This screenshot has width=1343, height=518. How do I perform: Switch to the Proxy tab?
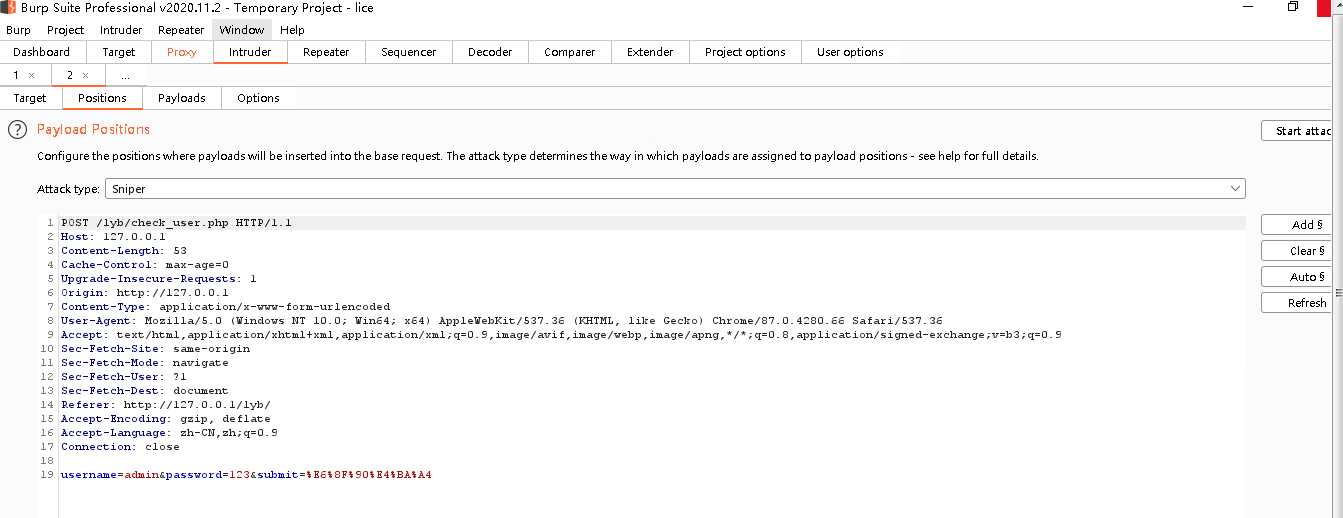[182, 52]
